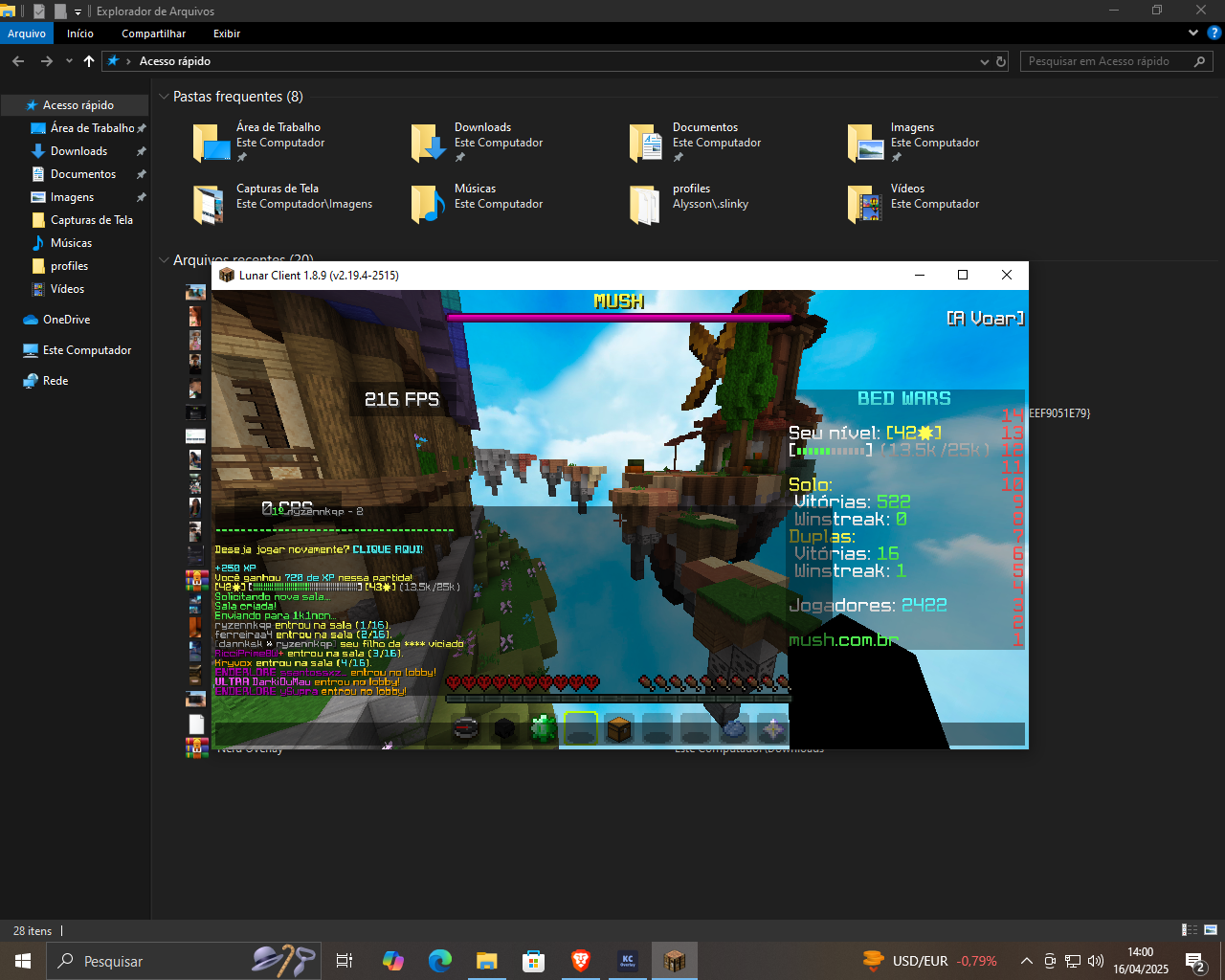Maximize the Lunar Client window
Screen dimensions: 1225x980
coord(963,275)
